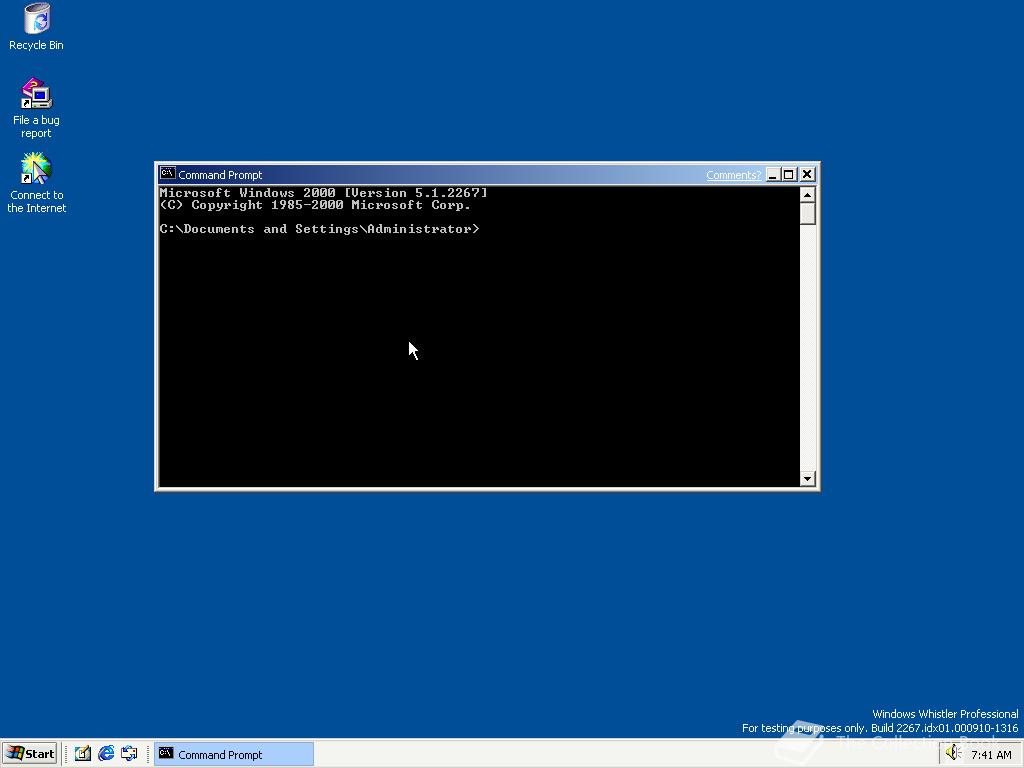The height and width of the screenshot is (768, 1024).
Task: Click the Copyright 1985-2000 Microsoft Corp. line
Action: click(315, 205)
